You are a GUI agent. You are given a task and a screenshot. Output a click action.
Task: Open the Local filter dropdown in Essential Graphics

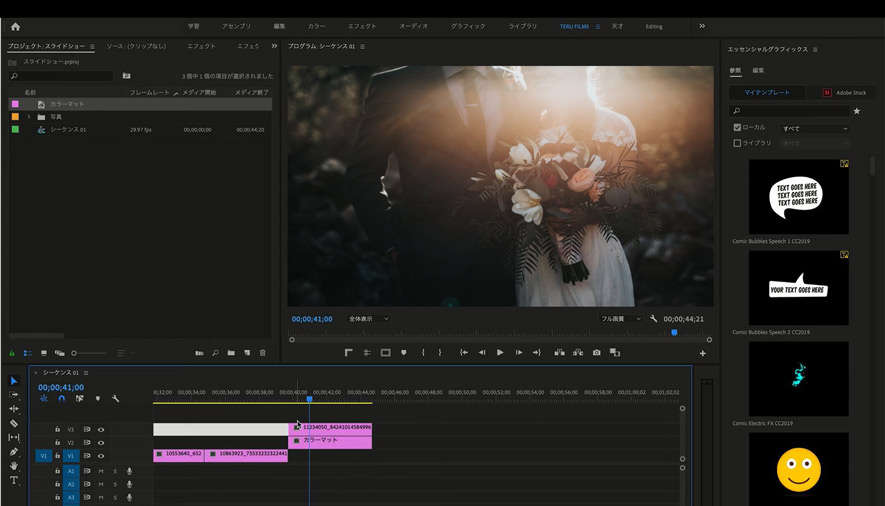tap(814, 129)
